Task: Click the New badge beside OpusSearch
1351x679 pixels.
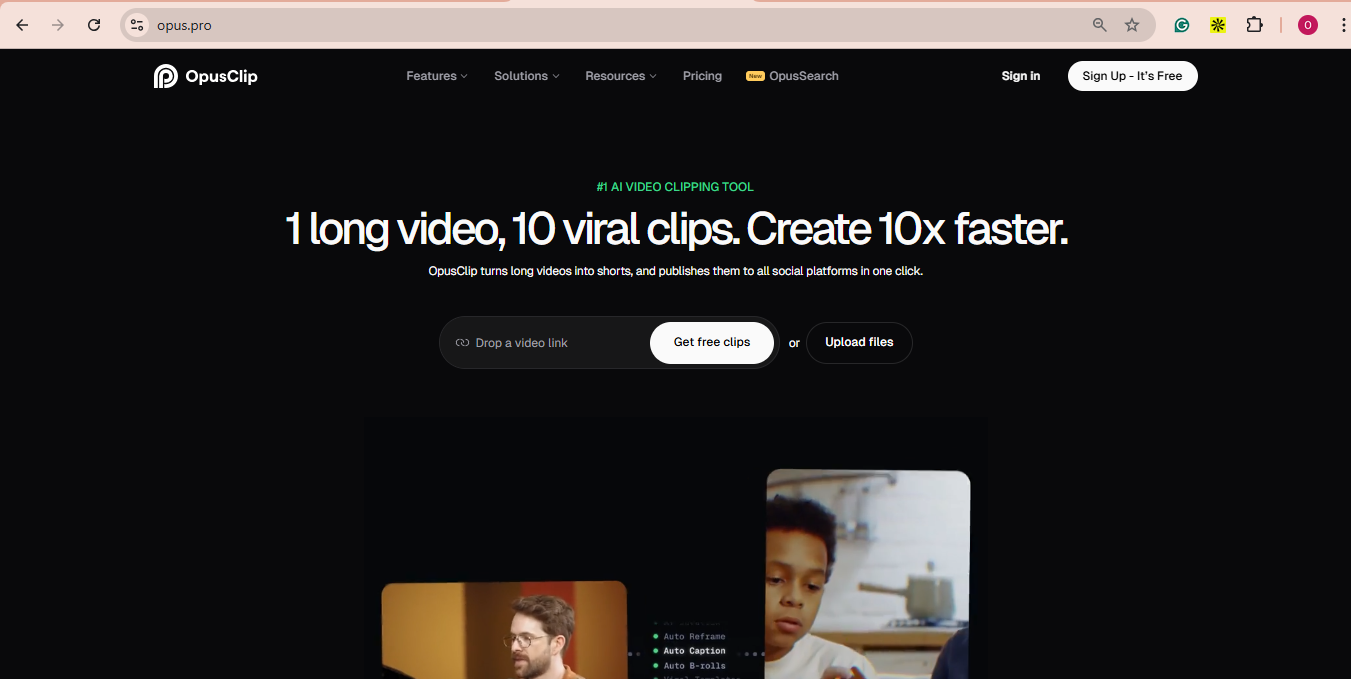Action: point(756,76)
